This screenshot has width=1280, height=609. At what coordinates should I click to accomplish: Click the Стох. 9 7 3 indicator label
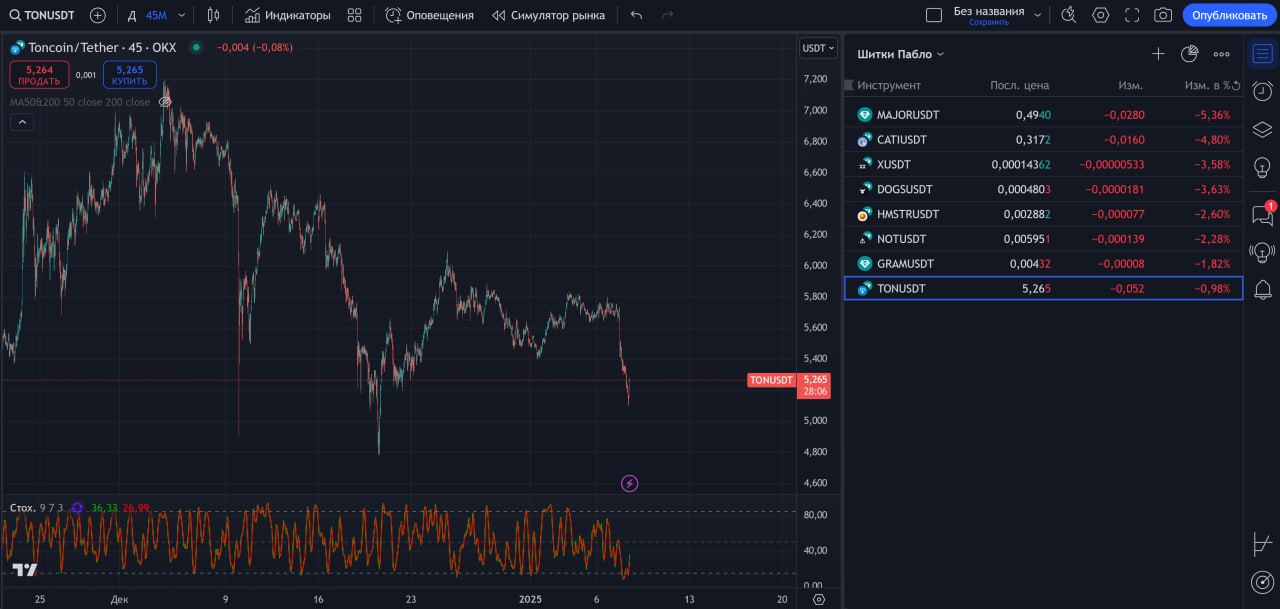(36, 508)
